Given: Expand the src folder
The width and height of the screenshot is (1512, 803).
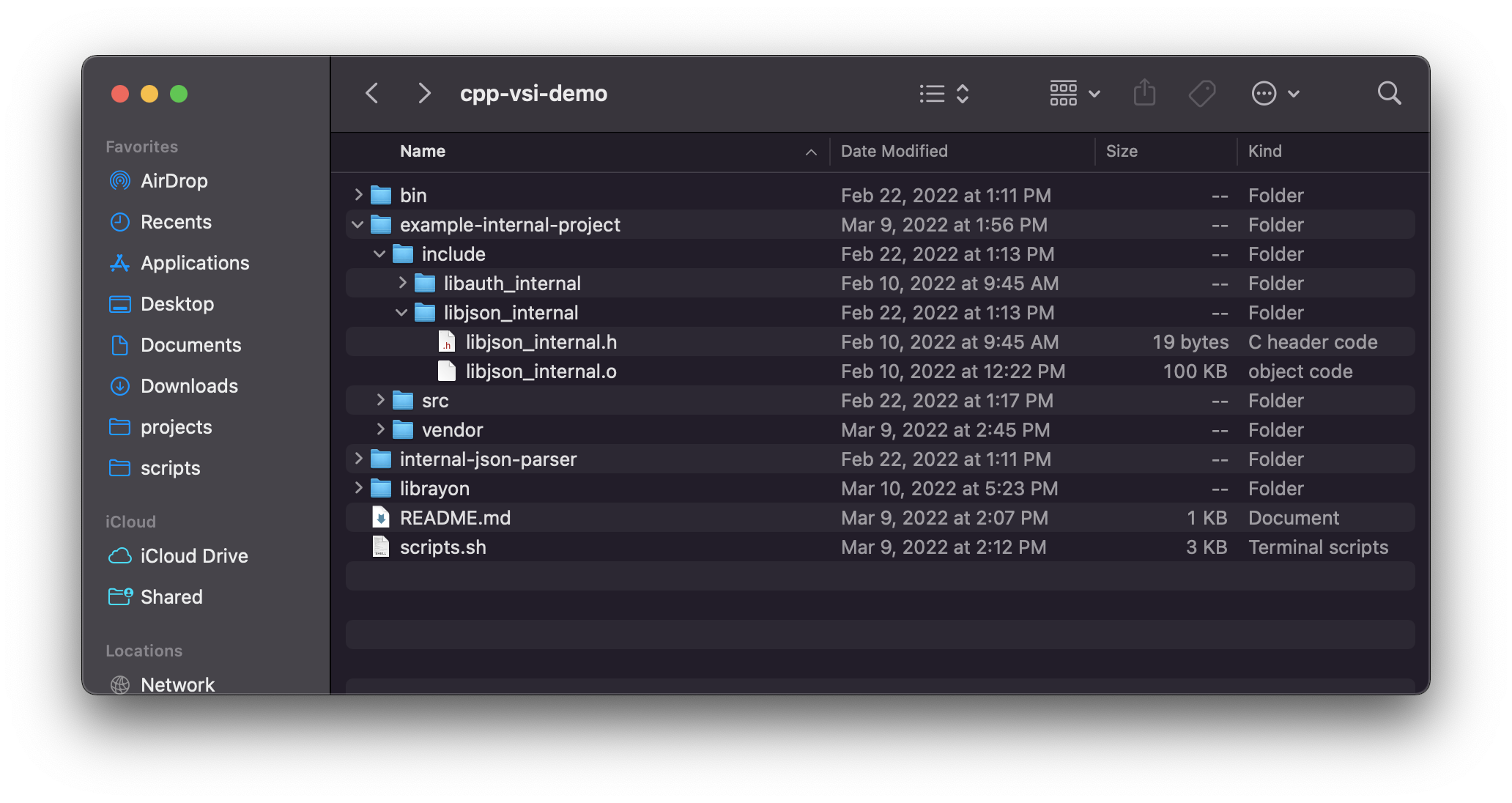Looking at the screenshot, I should tap(380, 400).
